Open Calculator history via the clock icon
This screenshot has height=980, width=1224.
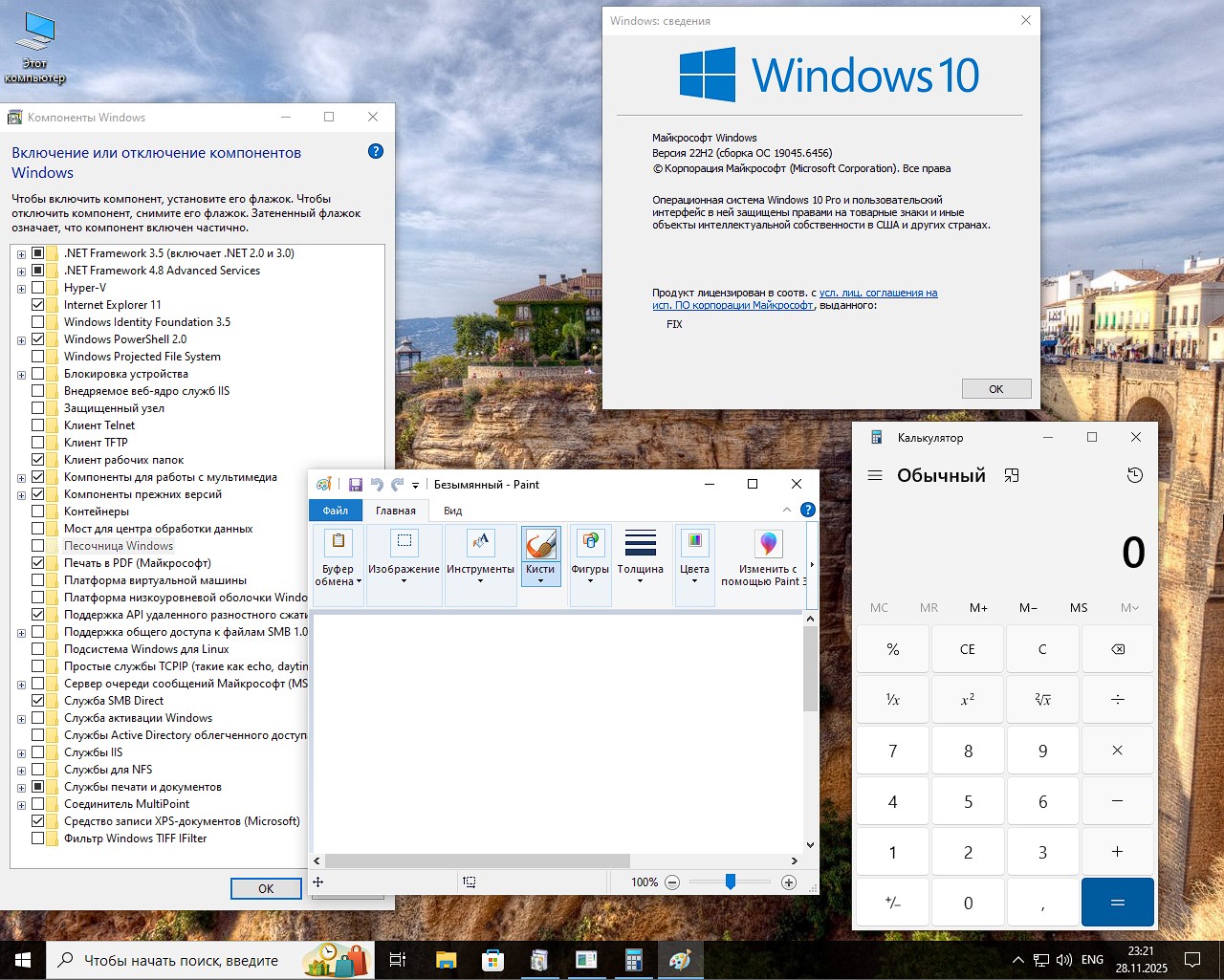[1134, 474]
